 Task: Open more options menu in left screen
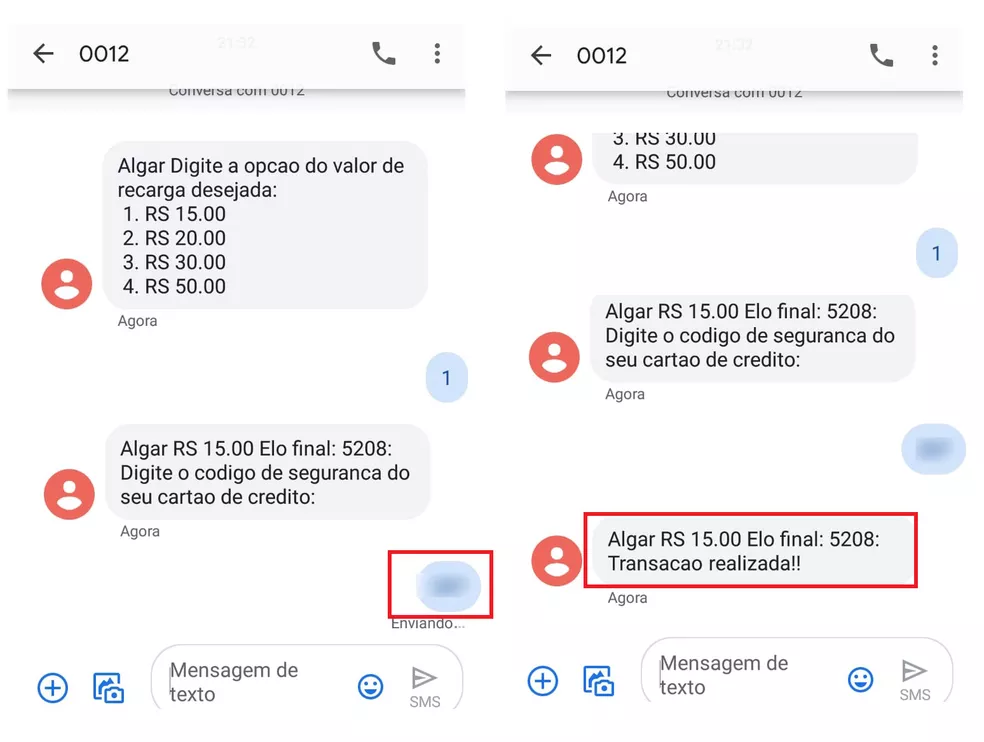437,53
